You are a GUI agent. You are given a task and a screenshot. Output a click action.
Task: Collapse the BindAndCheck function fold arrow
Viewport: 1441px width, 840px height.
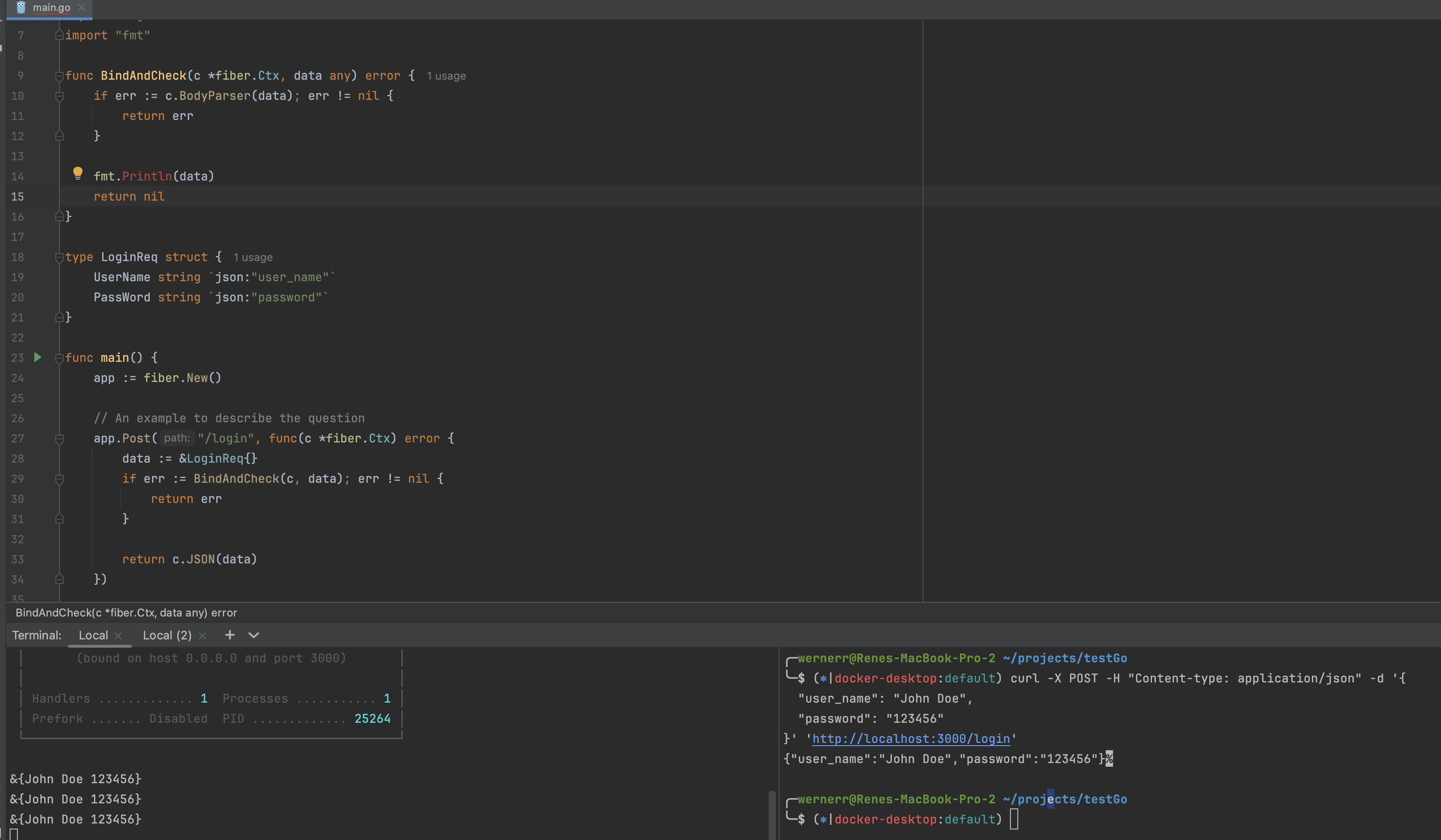[x=60, y=75]
